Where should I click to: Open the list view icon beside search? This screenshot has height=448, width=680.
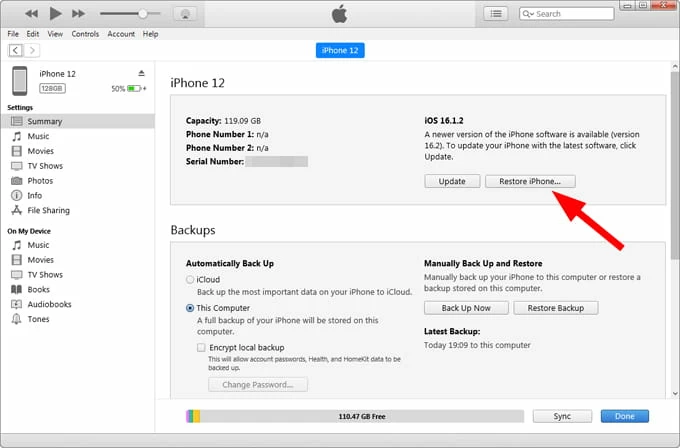click(495, 14)
